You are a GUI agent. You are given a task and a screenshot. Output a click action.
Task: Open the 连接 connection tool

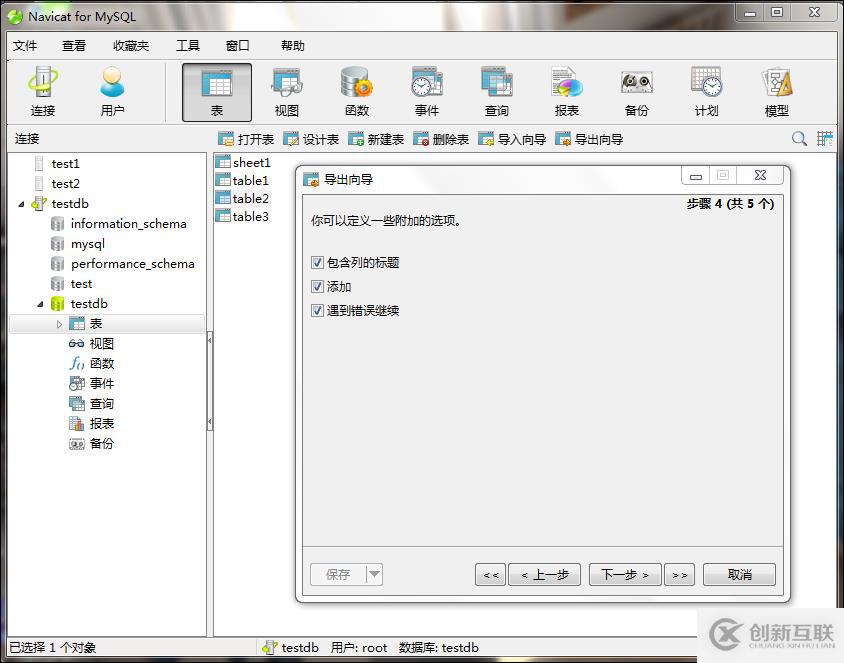pos(43,92)
